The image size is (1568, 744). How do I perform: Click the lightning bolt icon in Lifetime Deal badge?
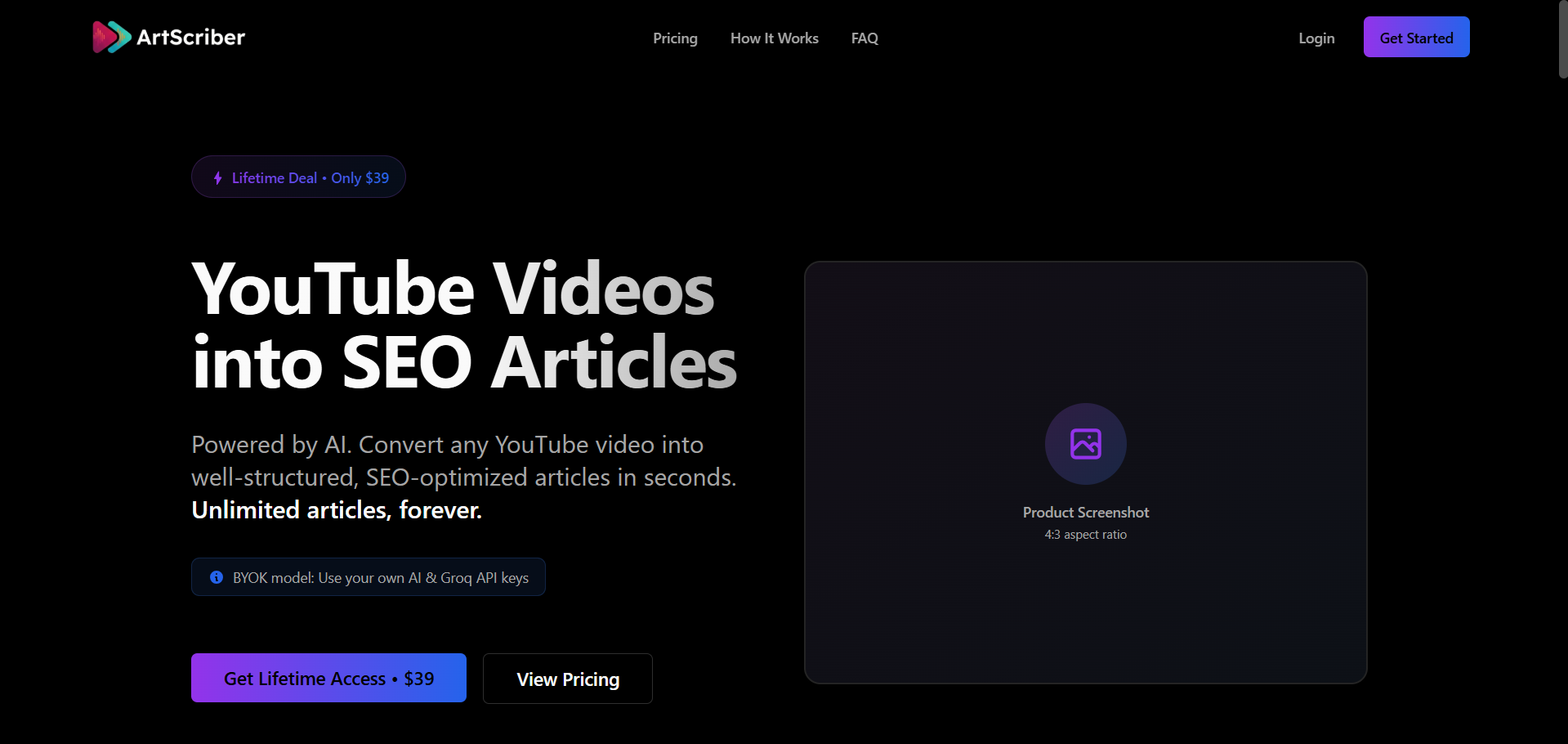218,177
